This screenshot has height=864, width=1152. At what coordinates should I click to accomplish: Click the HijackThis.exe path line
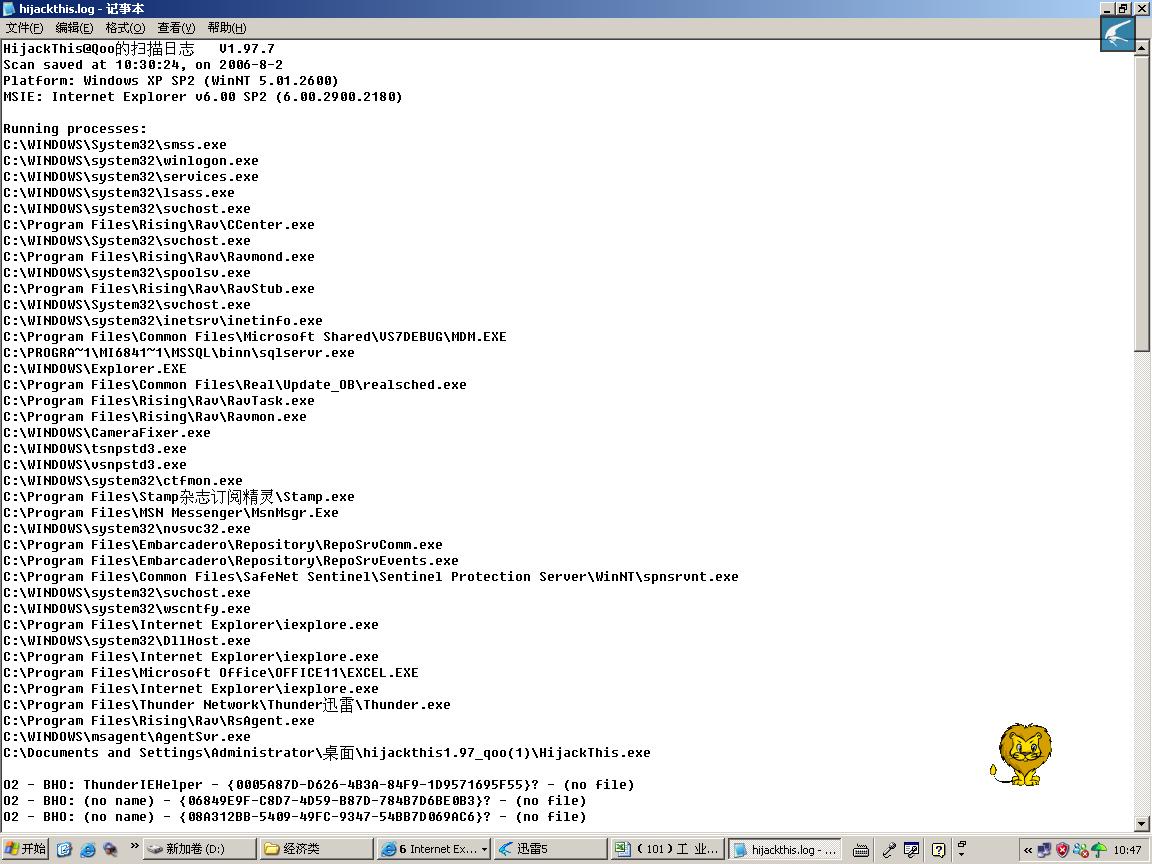coord(327,753)
